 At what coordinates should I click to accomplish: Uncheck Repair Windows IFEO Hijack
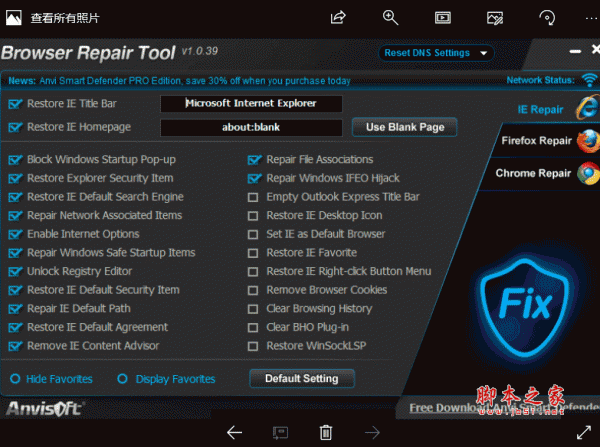(254, 178)
